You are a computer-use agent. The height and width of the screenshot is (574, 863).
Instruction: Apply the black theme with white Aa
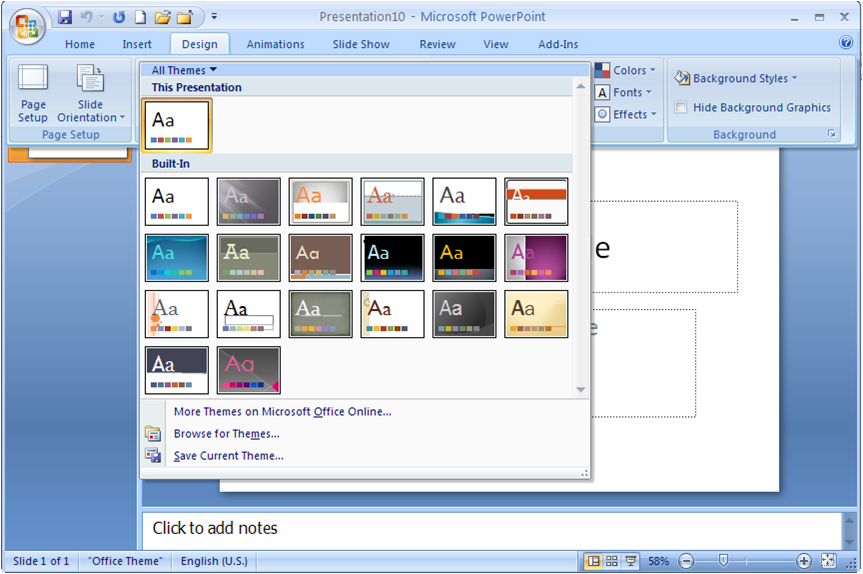[x=392, y=258]
